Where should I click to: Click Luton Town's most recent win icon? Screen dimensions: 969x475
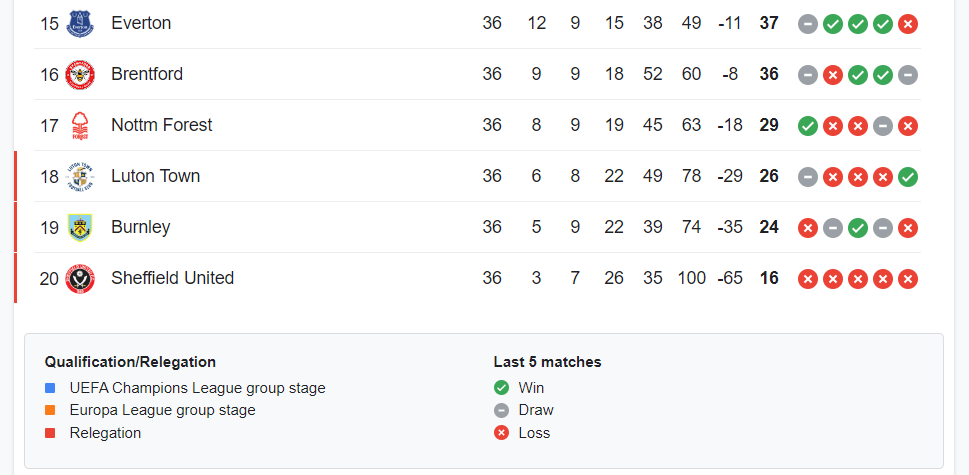click(907, 177)
